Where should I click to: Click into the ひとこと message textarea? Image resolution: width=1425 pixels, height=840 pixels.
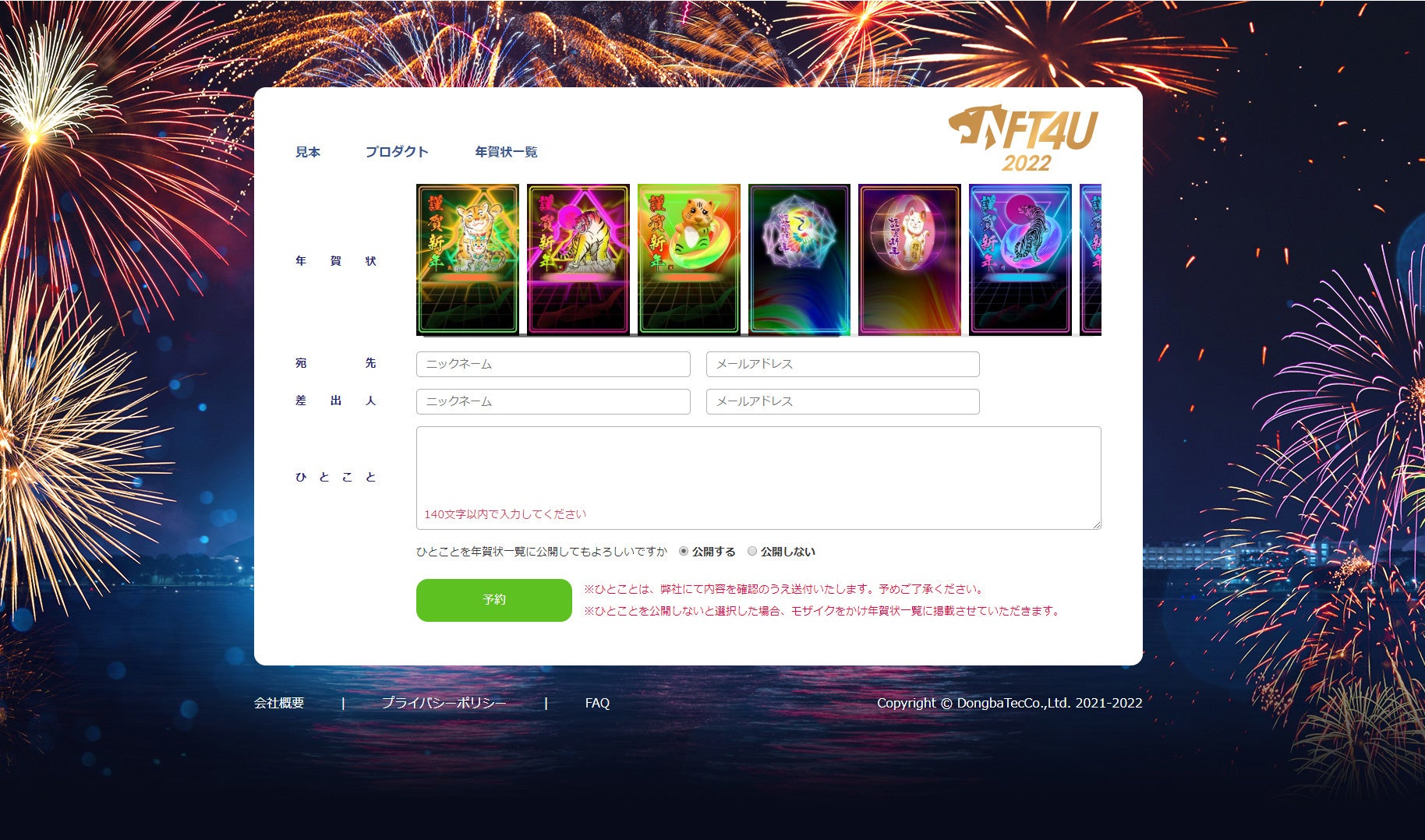pos(758,478)
